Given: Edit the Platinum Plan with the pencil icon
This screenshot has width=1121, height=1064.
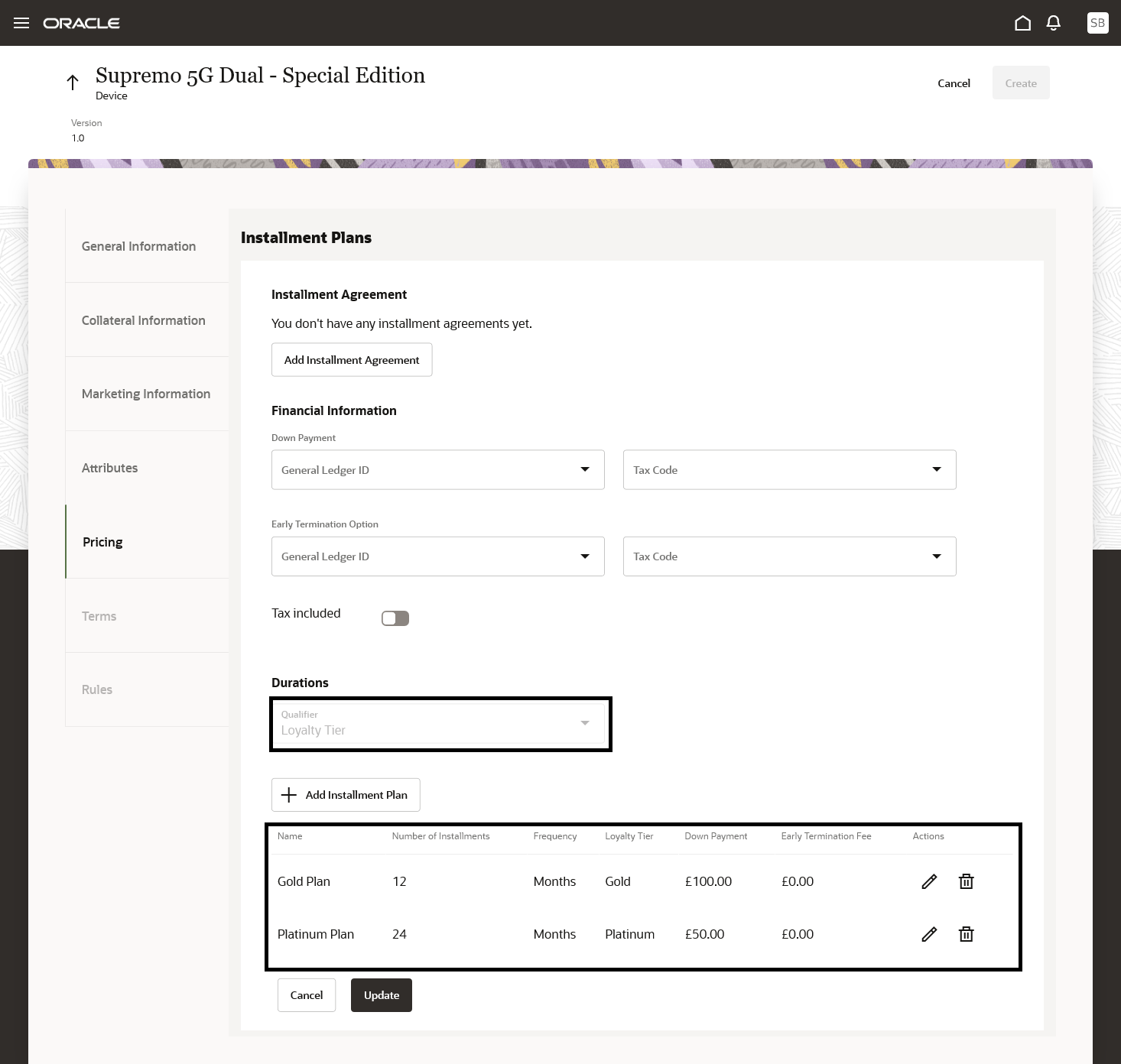Looking at the screenshot, I should point(928,934).
